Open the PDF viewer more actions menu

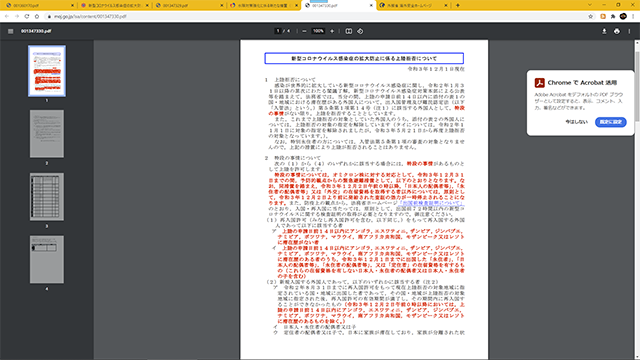629,31
